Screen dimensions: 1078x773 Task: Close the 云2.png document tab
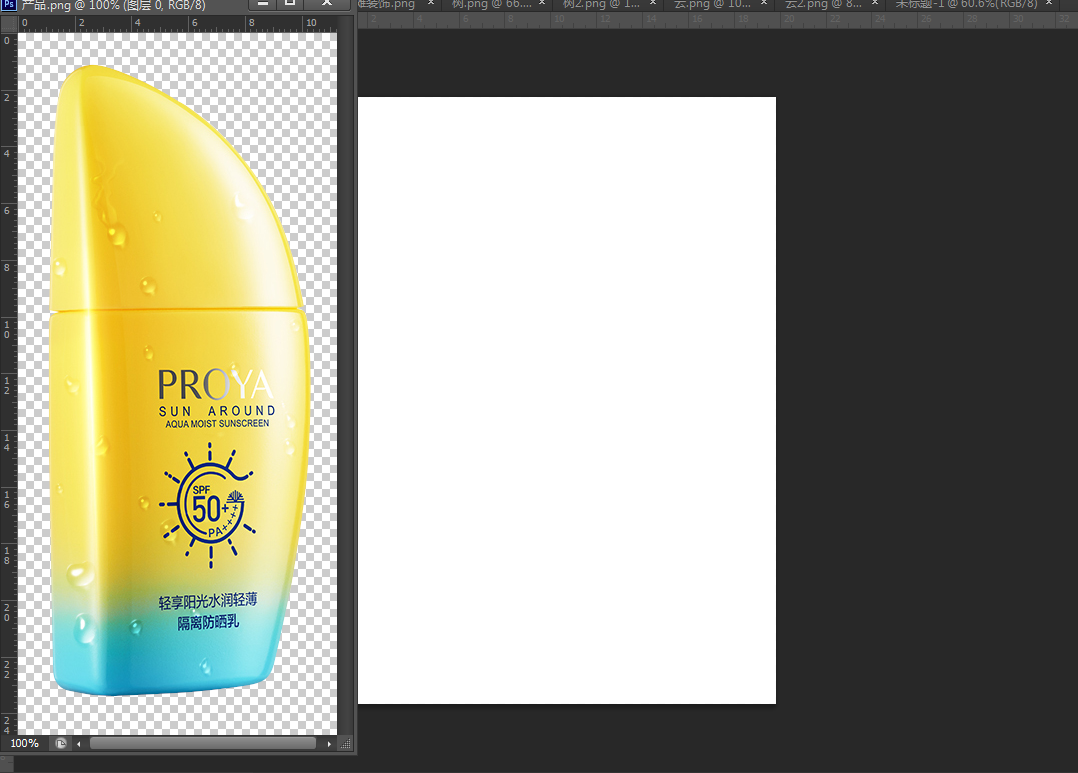[x=874, y=3]
